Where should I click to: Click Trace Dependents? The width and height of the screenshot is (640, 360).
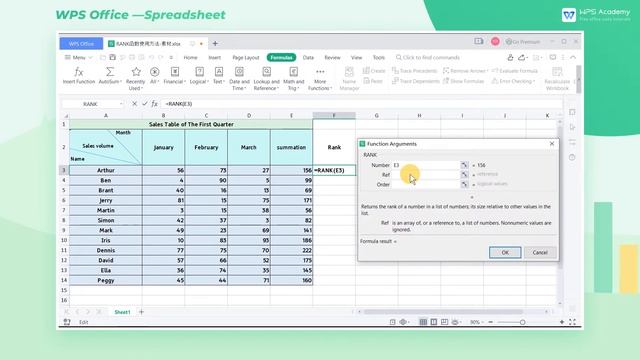416,81
